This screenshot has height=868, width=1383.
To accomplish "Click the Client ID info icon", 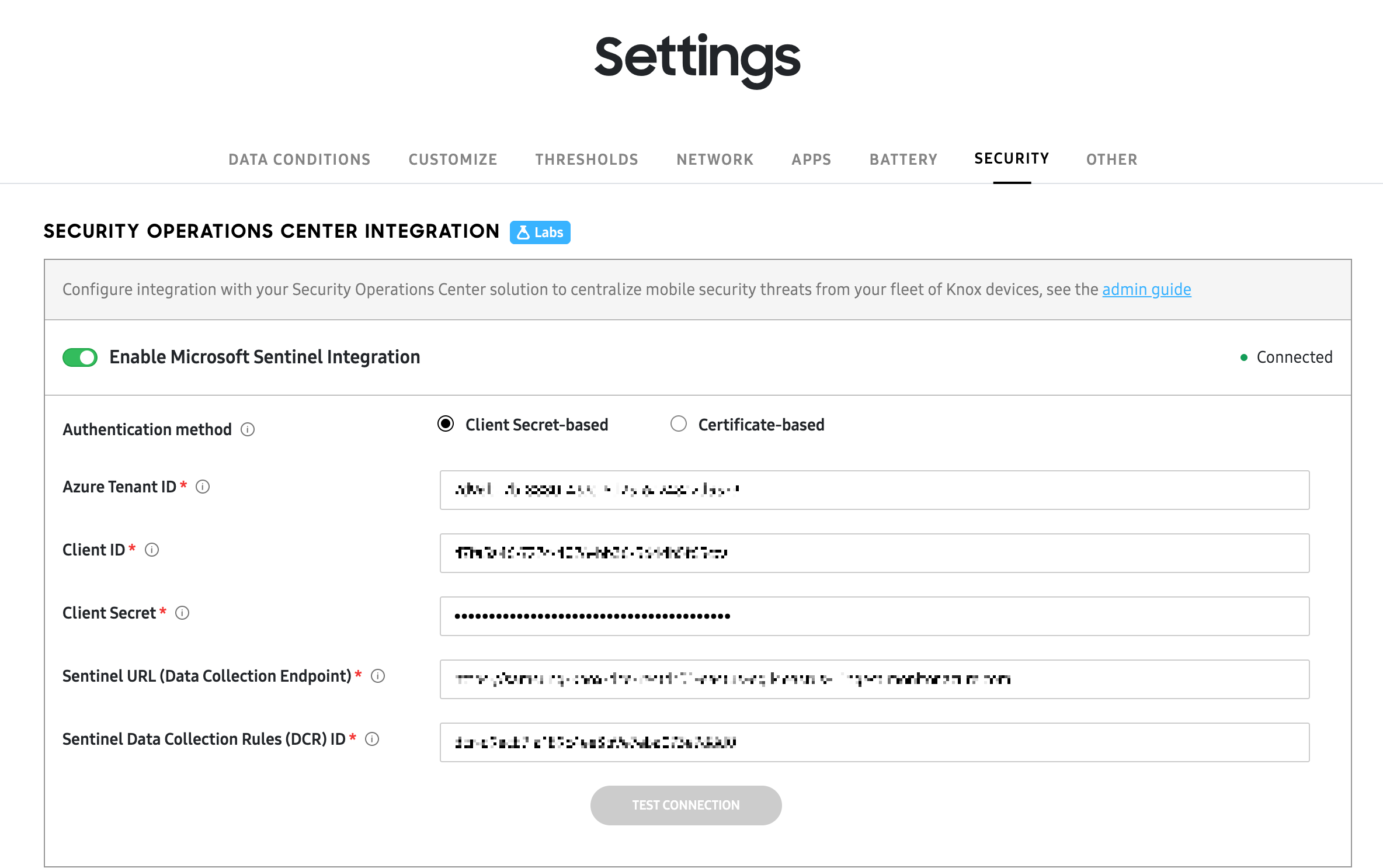I will (x=152, y=550).
